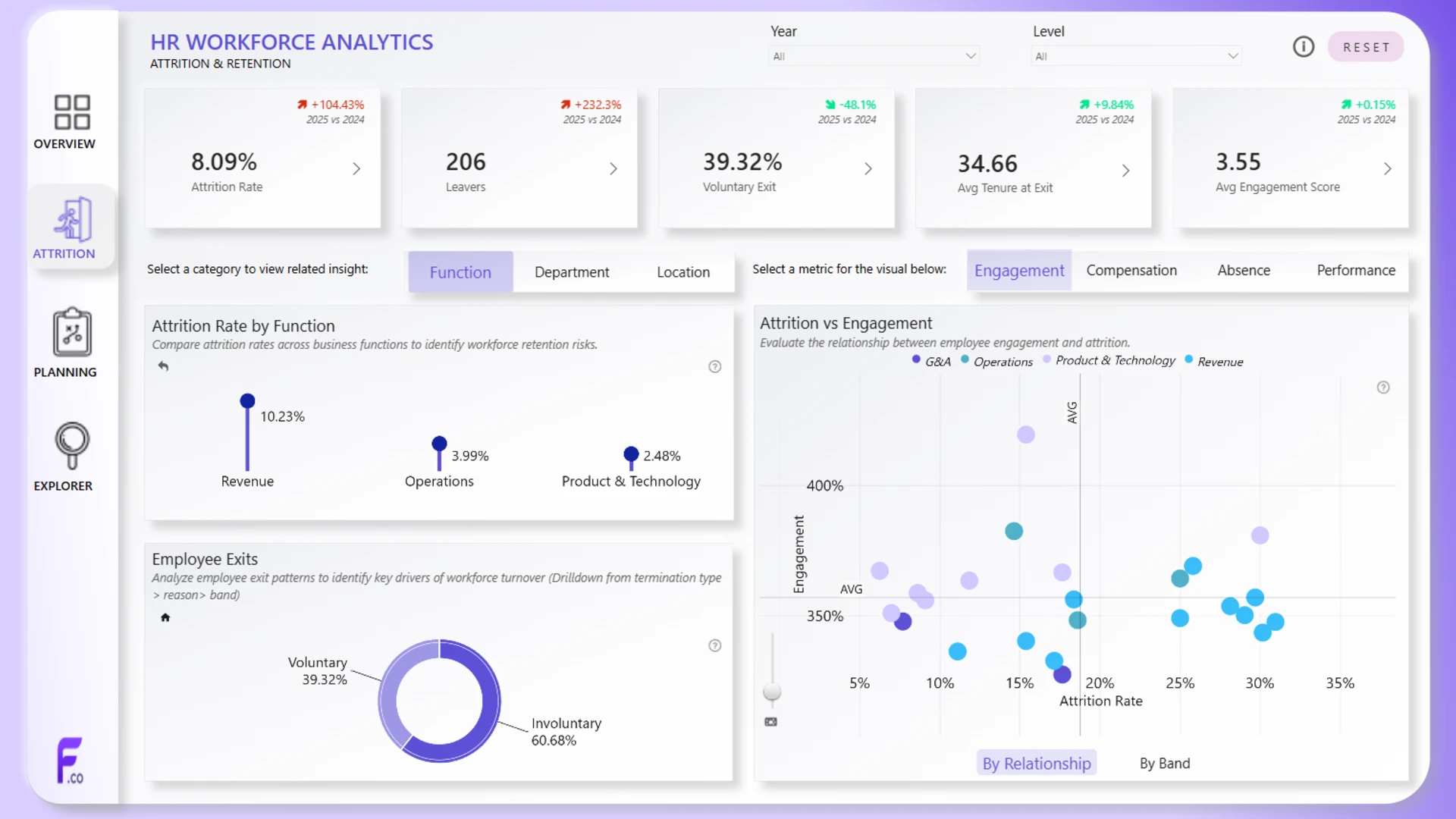Open the Explorer magnifier icon

point(72,446)
